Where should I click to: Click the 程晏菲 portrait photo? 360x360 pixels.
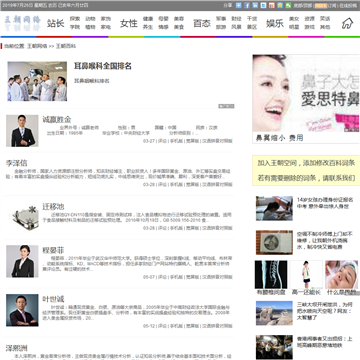[22, 261]
